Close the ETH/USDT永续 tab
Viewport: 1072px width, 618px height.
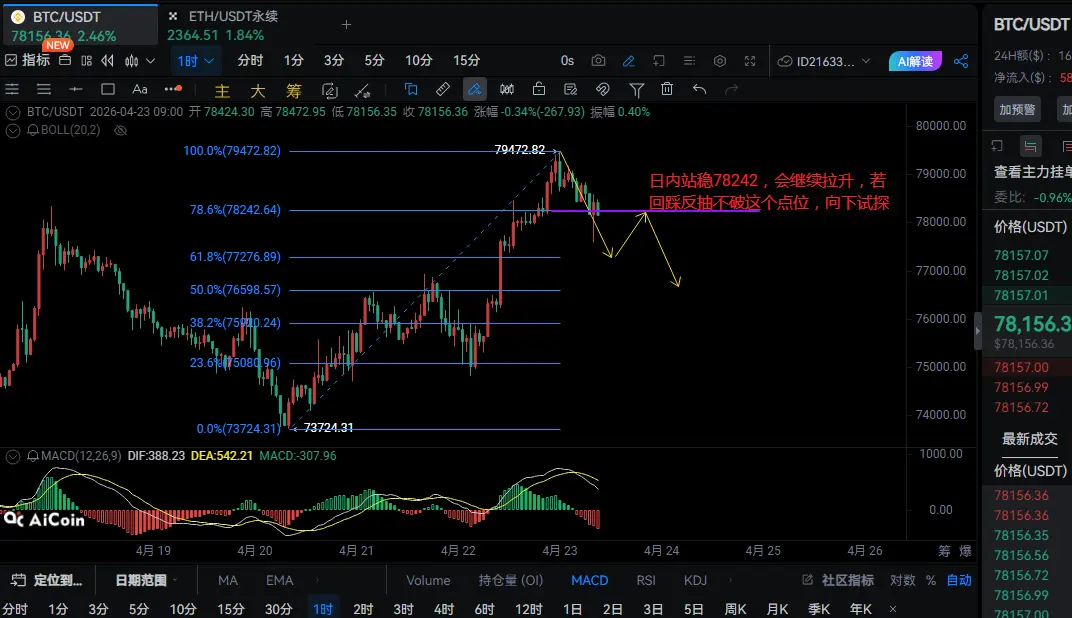pos(173,16)
